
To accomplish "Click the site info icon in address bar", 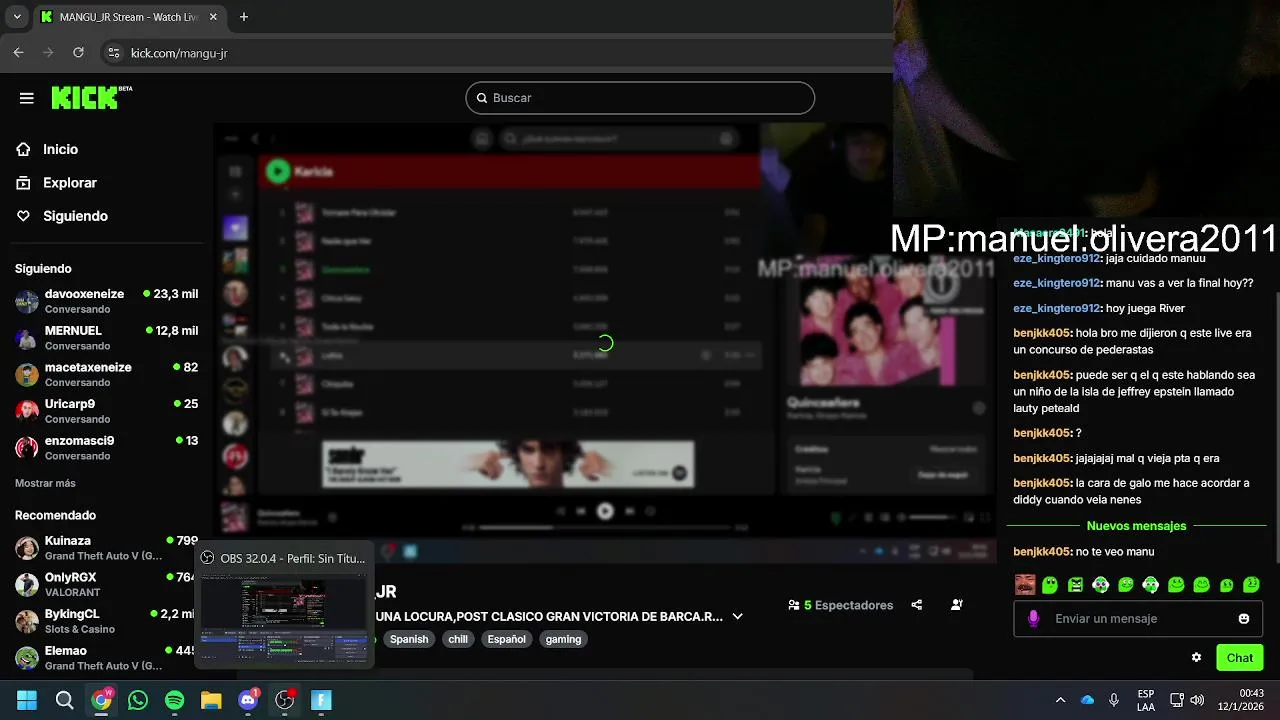I will coord(114,53).
